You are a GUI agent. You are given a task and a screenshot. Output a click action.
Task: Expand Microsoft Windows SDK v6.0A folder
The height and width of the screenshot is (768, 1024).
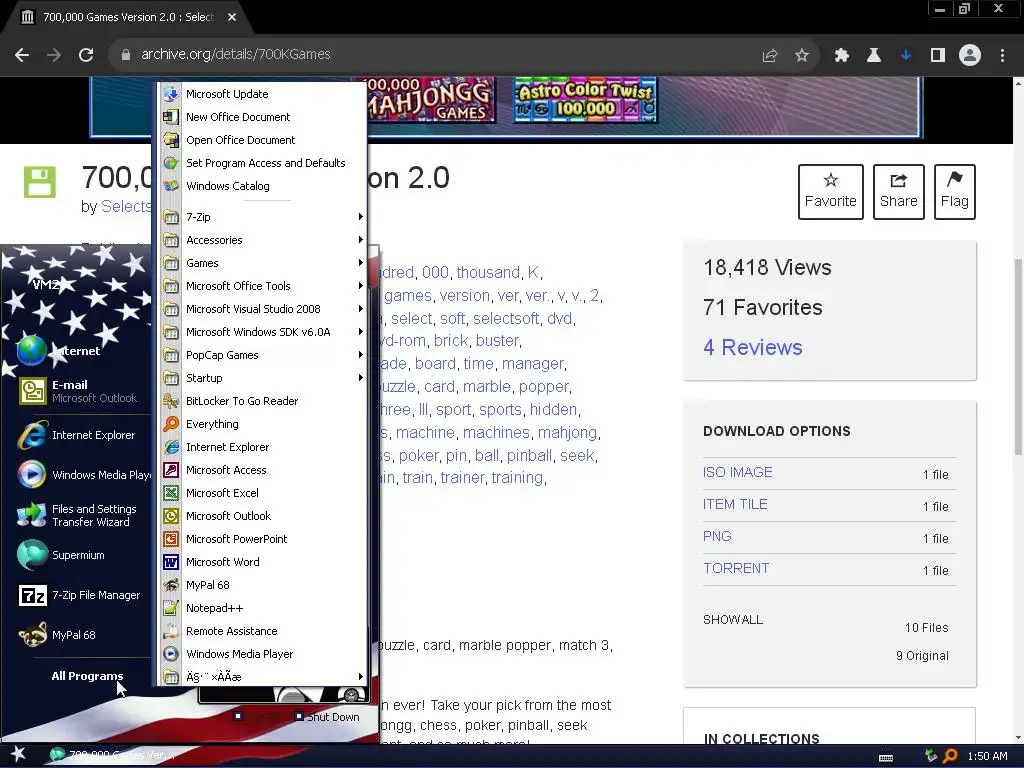click(263, 332)
